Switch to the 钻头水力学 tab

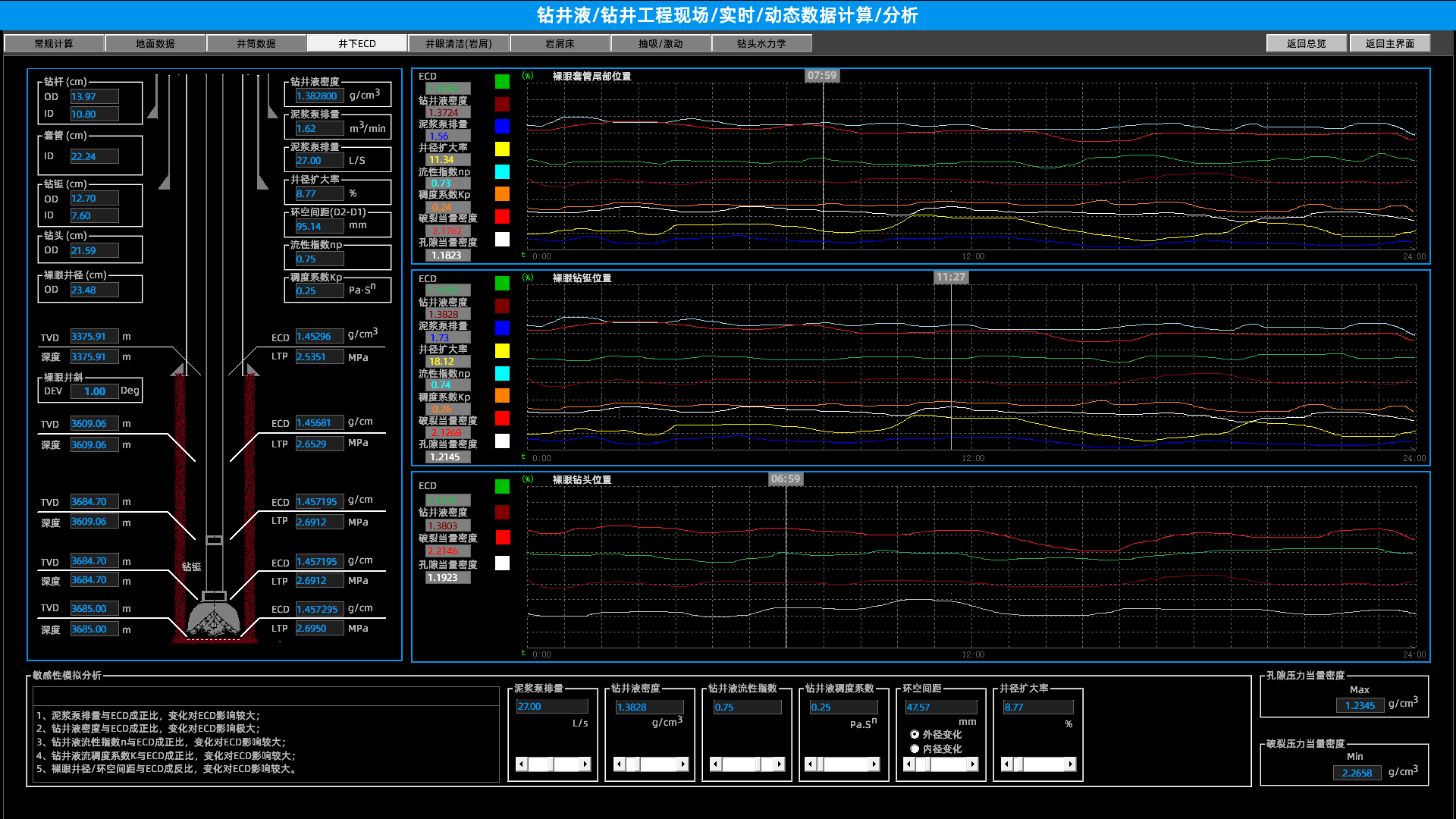click(x=761, y=43)
